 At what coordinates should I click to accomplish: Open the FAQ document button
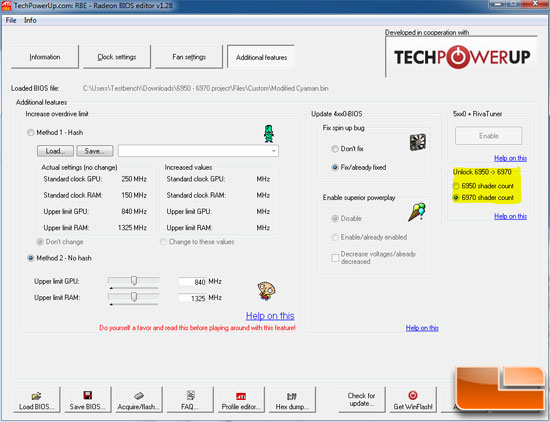(190, 400)
